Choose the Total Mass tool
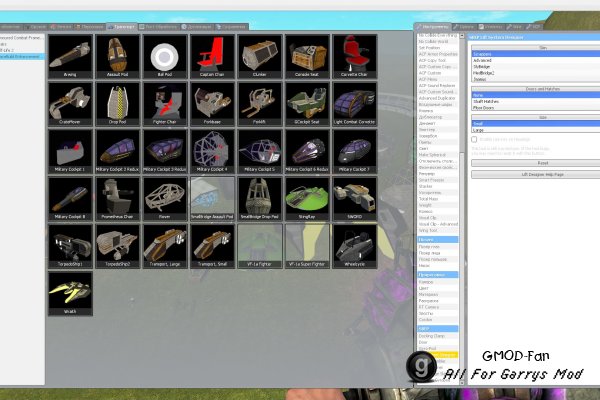600x400 pixels. [x=438, y=199]
